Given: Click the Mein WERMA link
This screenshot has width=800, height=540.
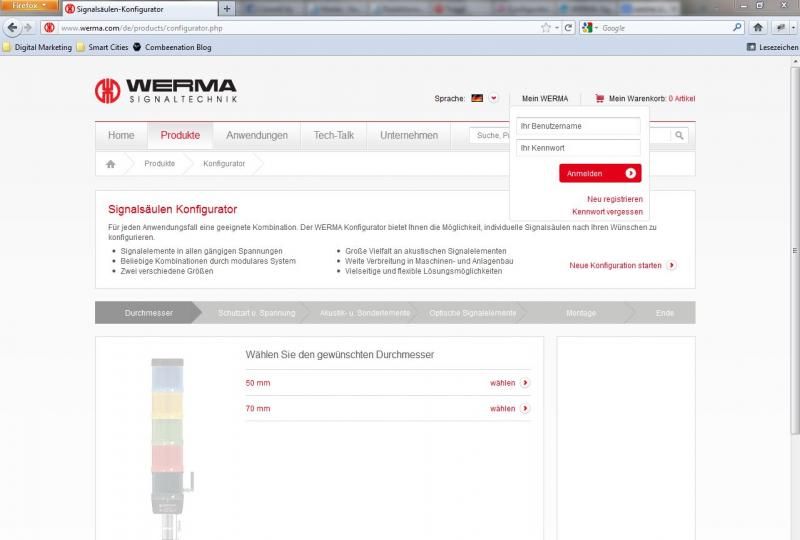Looking at the screenshot, I should [545, 99].
